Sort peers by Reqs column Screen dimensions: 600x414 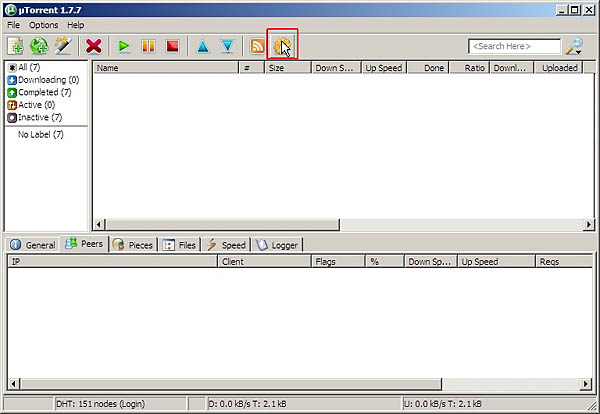564,261
